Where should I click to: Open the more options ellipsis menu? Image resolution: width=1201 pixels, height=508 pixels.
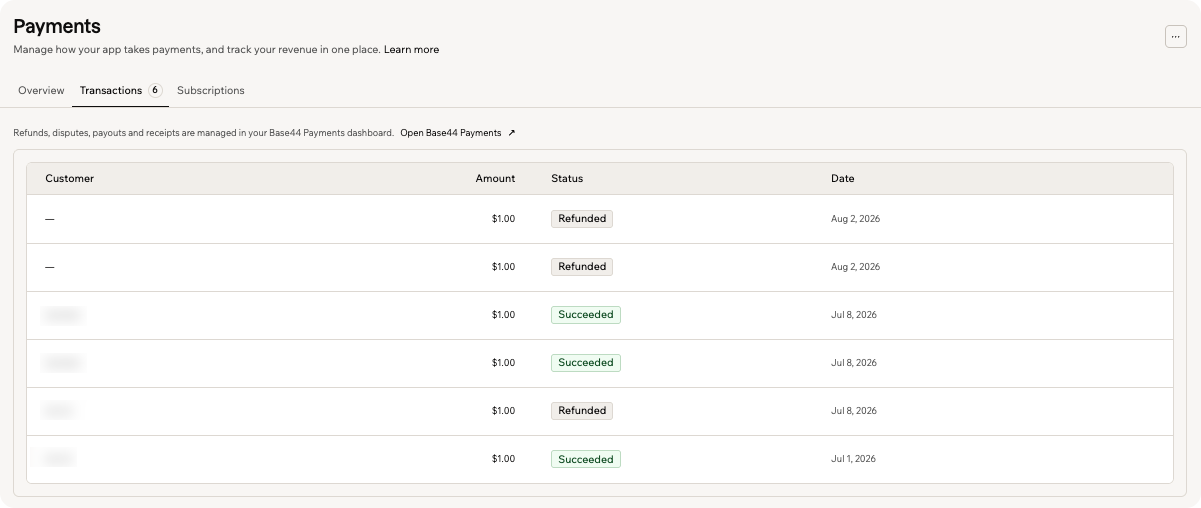click(1175, 36)
